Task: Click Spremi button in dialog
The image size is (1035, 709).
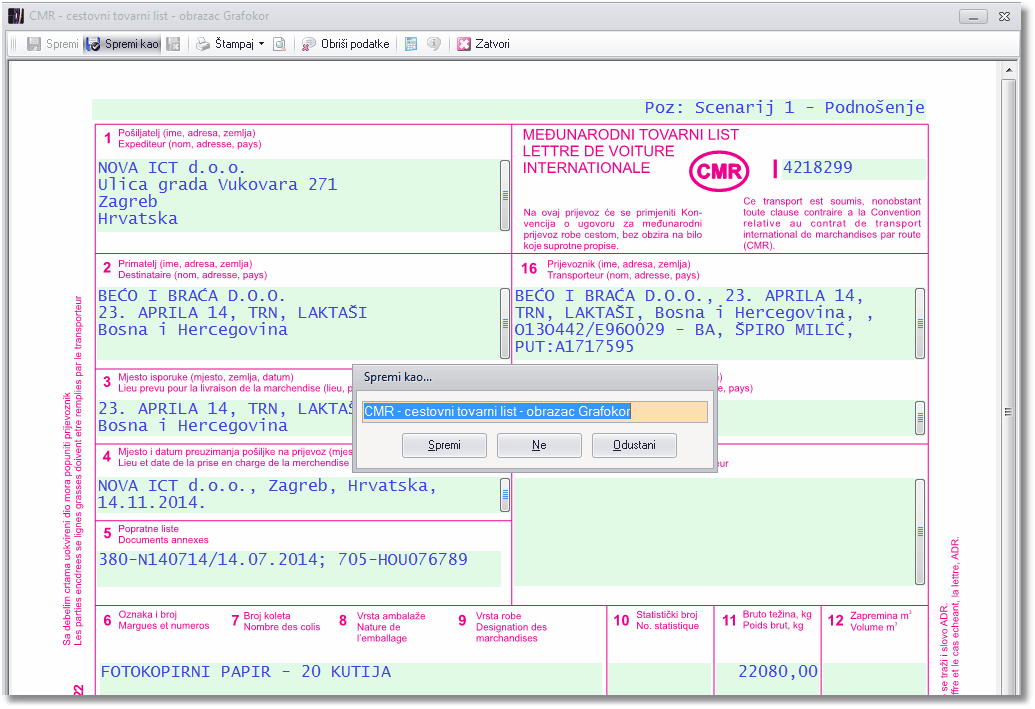Action: tap(444, 446)
